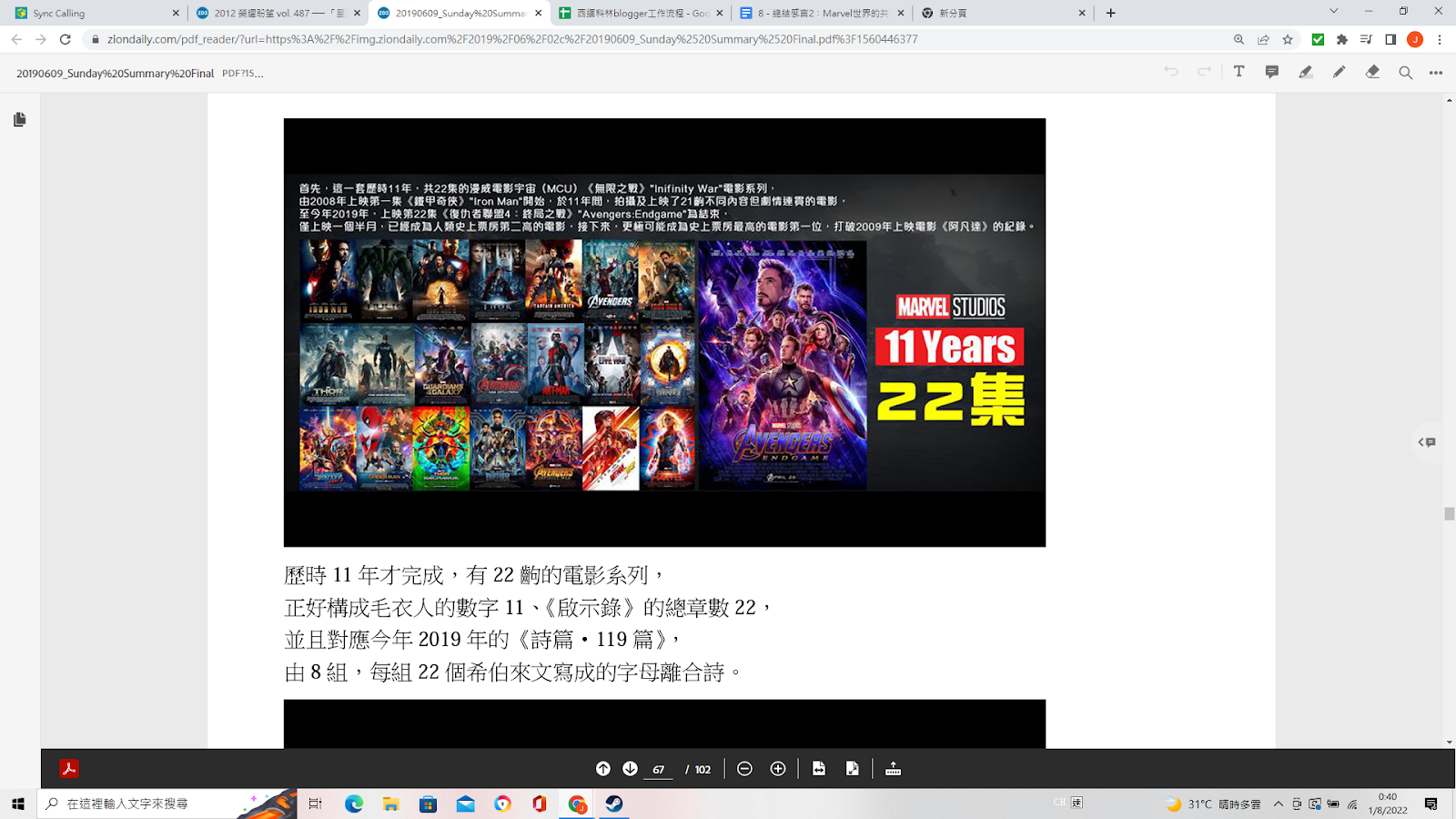Click the clock showing 0:40
The image size is (1456, 819).
[x=1387, y=804]
